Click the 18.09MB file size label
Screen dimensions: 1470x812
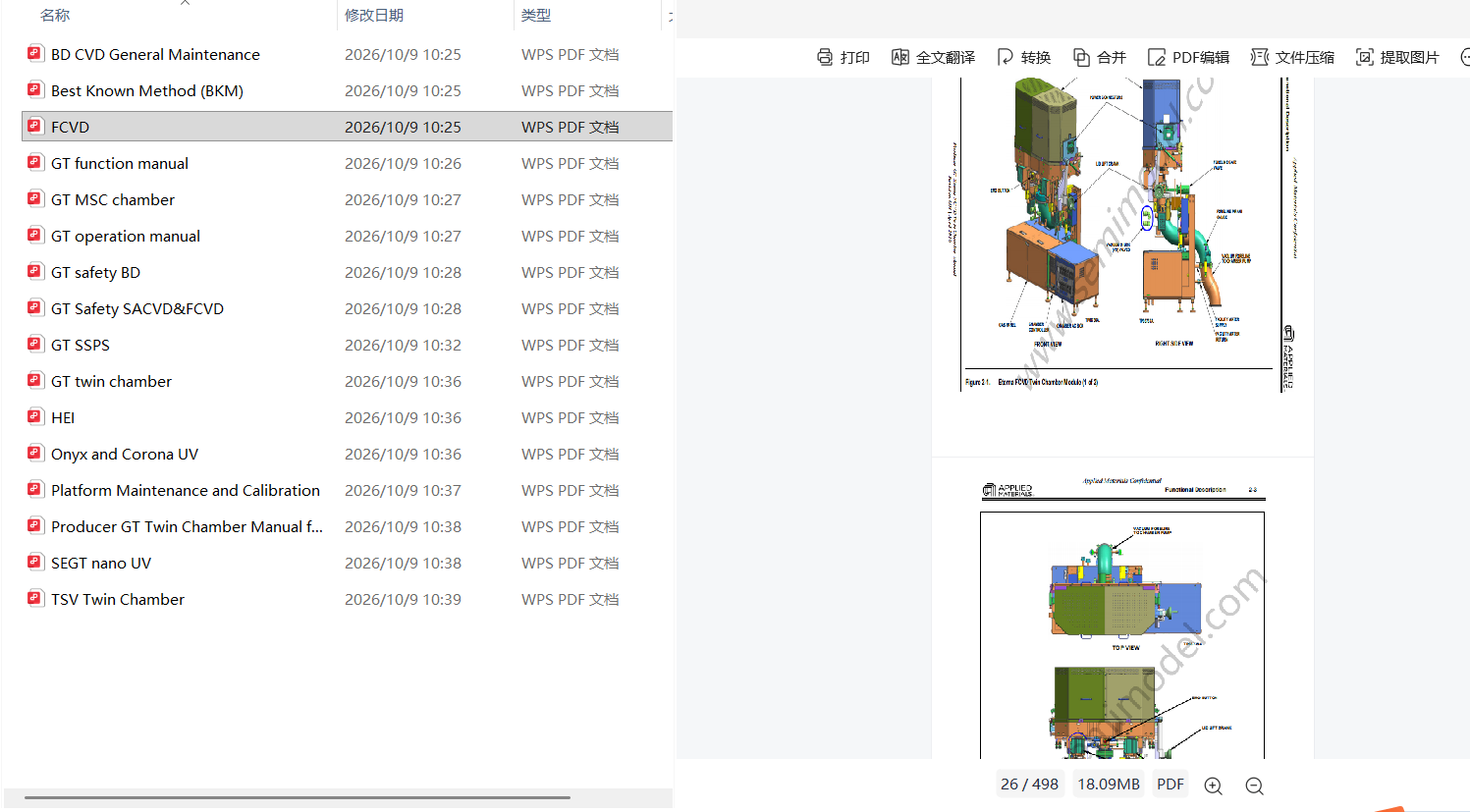pyautogui.click(x=1109, y=784)
